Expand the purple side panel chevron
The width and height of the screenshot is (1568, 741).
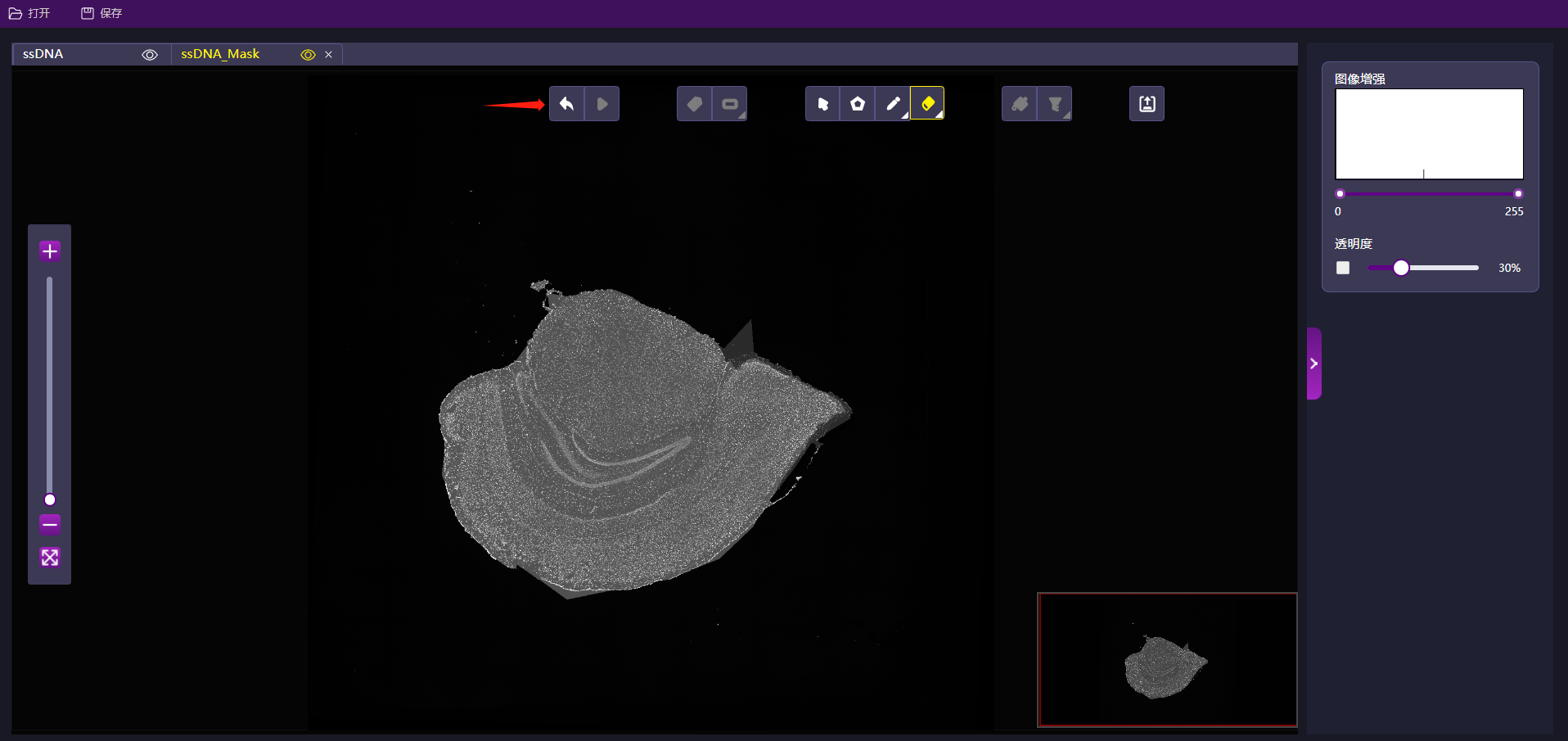point(1314,364)
